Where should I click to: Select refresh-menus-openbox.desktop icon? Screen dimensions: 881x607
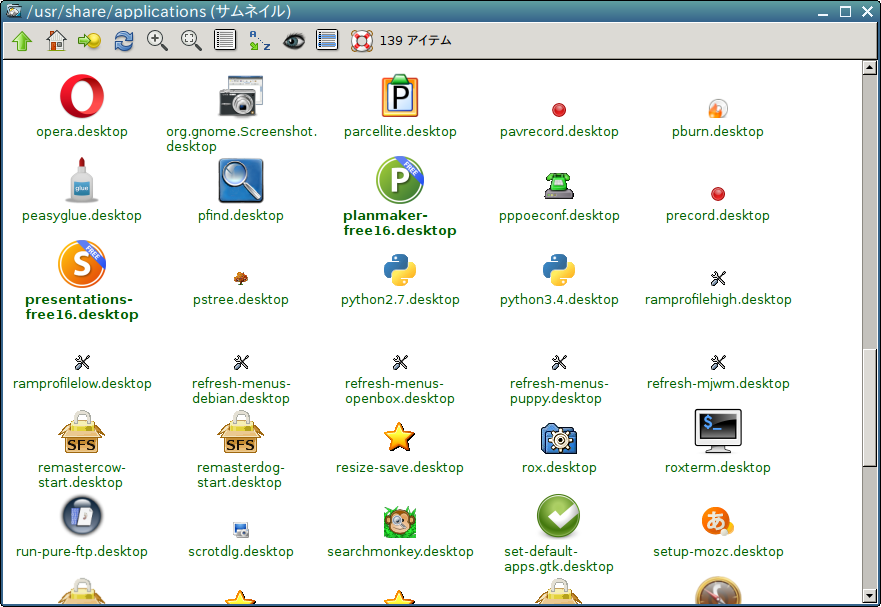[x=400, y=363]
